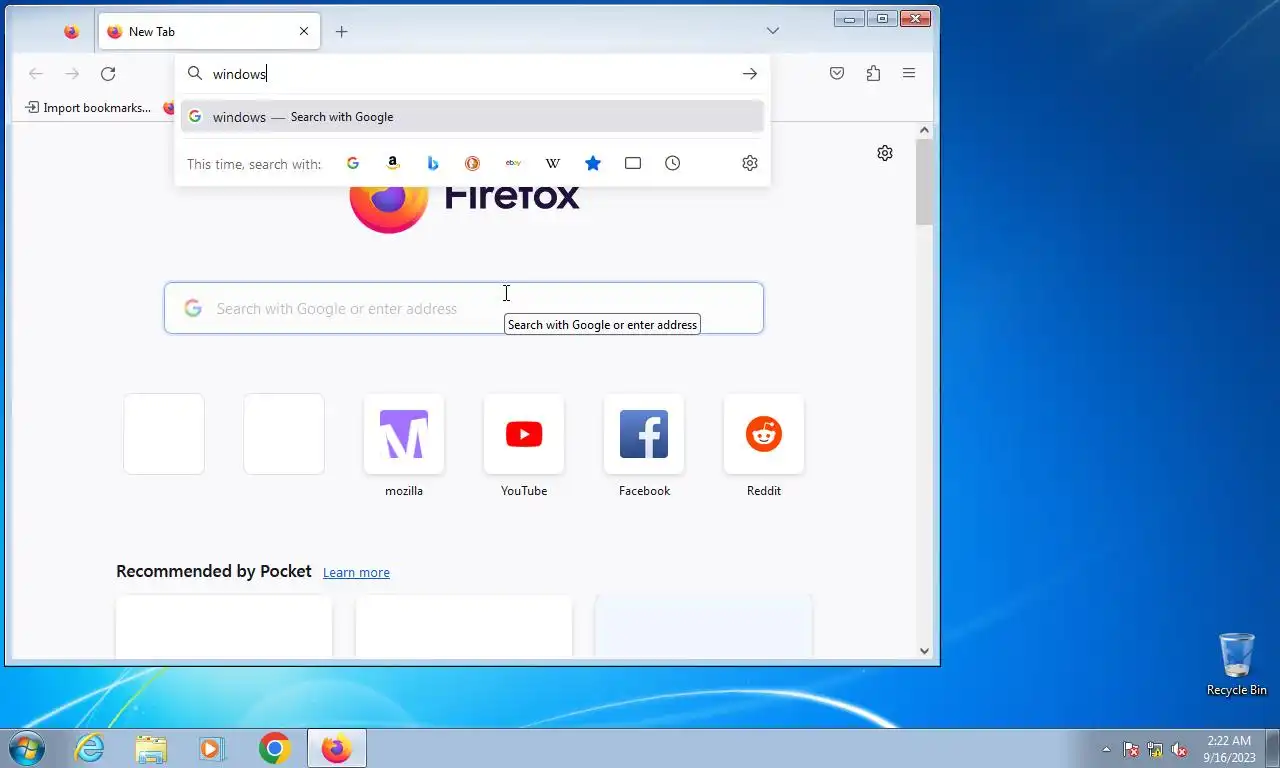Search this time with eBay
This screenshot has width=1280, height=768.
(x=513, y=163)
